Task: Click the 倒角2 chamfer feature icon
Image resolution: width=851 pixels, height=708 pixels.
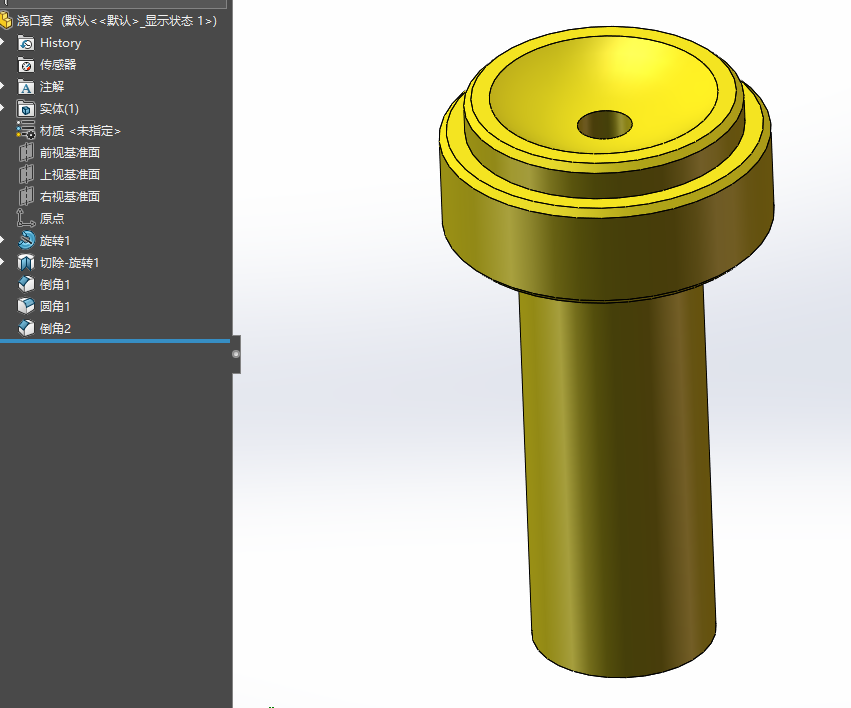Action: click(26, 328)
